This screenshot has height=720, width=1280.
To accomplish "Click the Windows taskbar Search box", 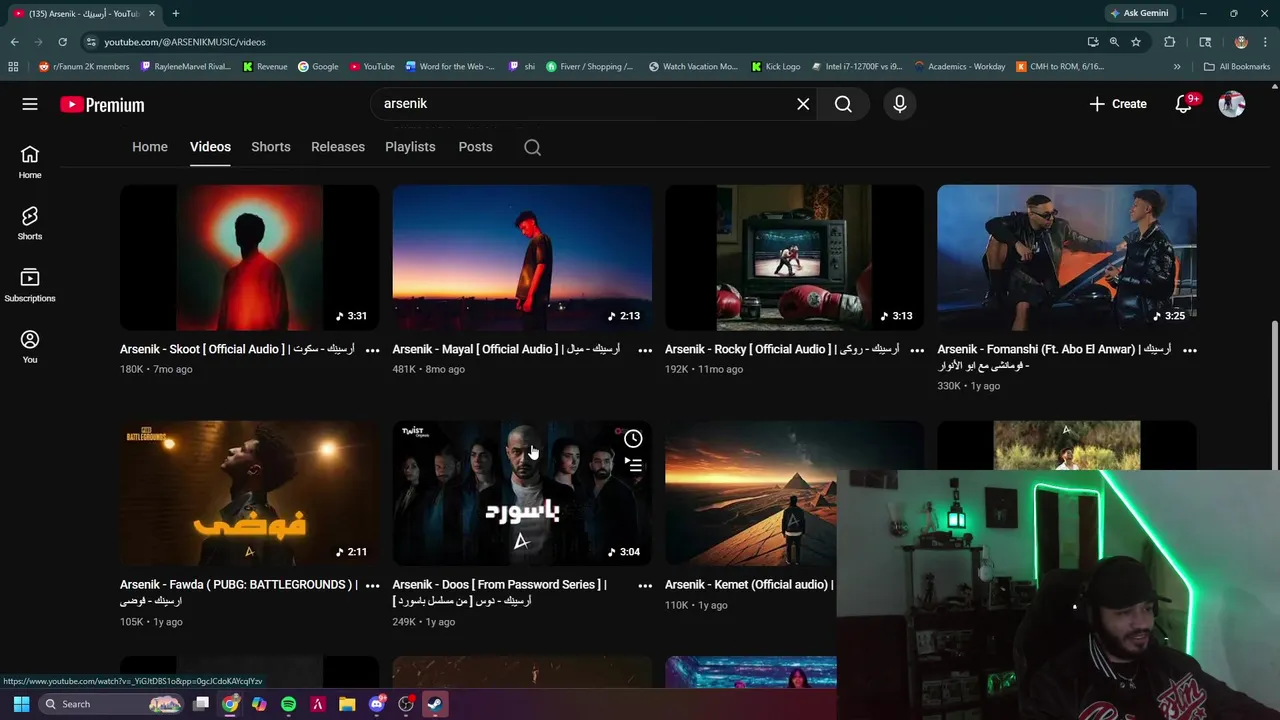I will click(112, 704).
